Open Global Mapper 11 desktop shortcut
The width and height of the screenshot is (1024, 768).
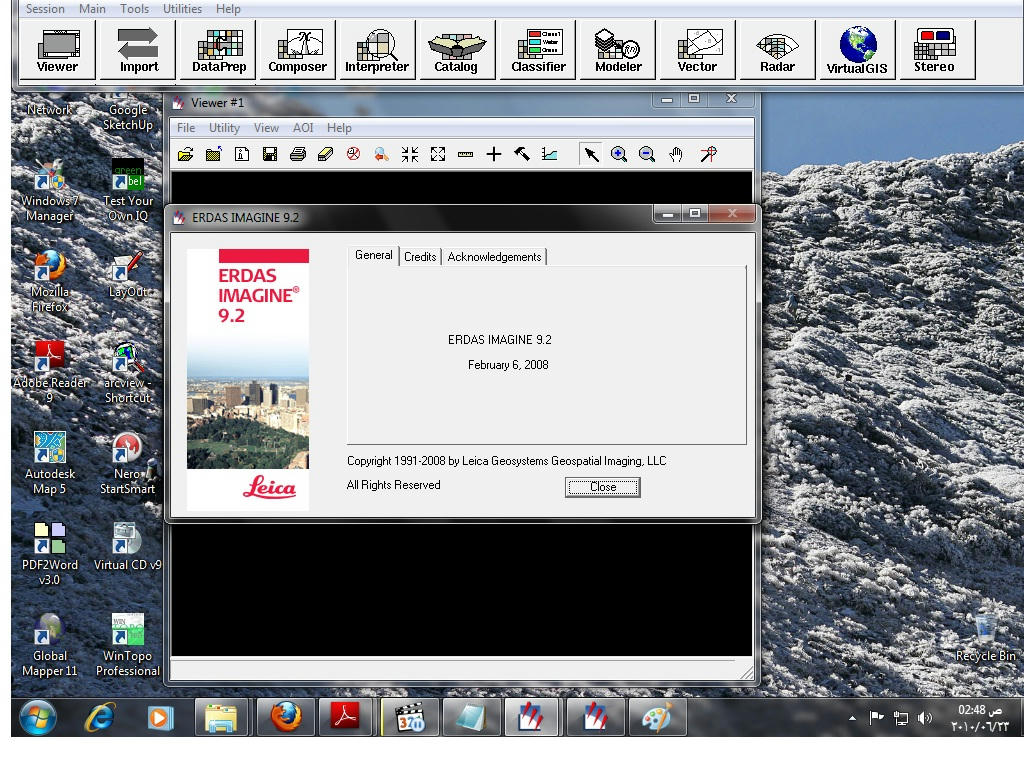click(x=50, y=645)
